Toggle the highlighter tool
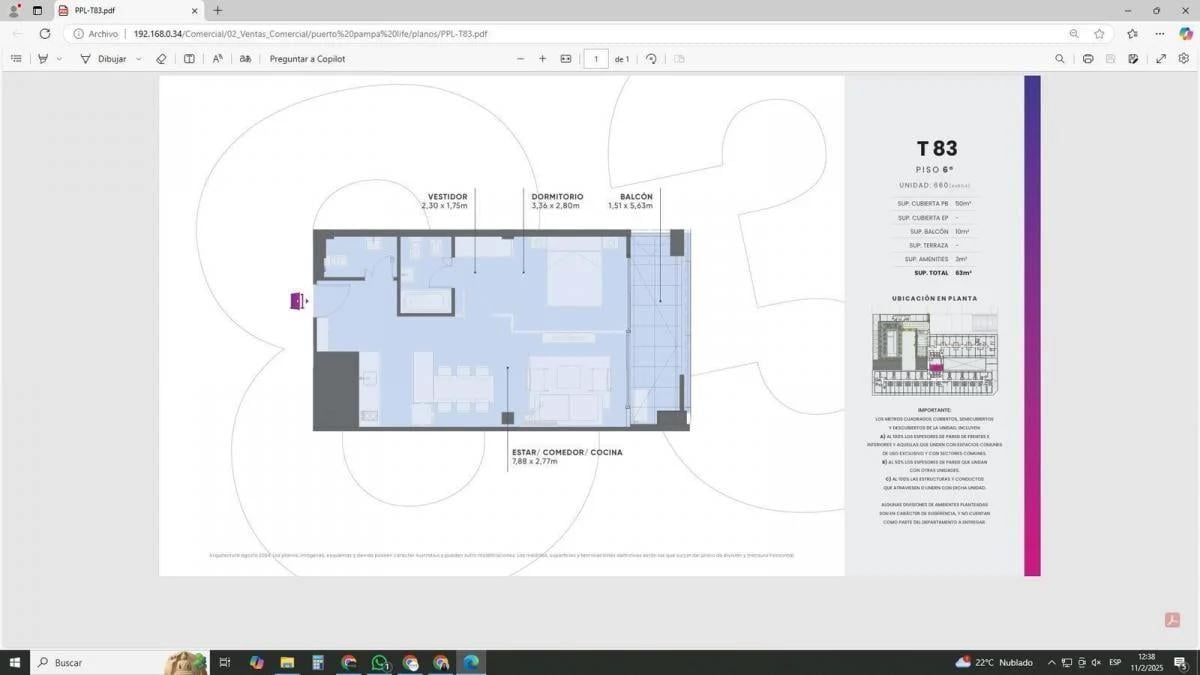The image size is (1200, 675). click(x=43, y=59)
